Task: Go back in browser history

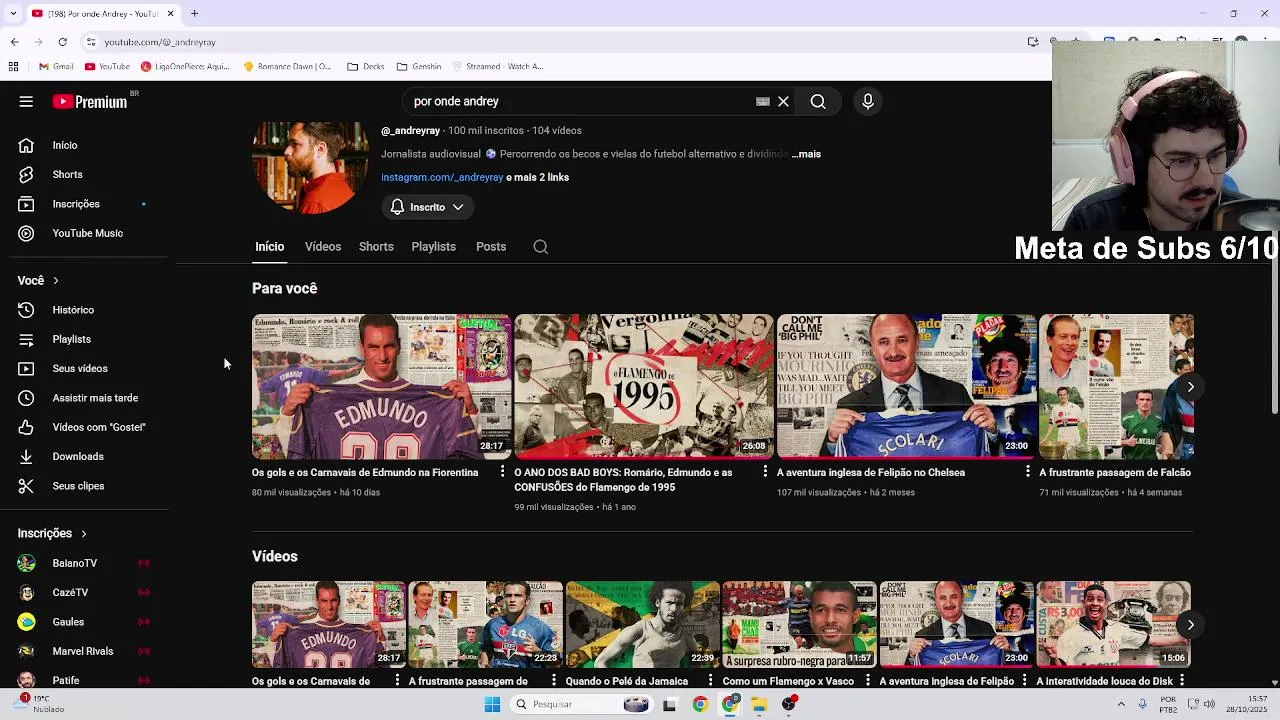Action: [15, 42]
